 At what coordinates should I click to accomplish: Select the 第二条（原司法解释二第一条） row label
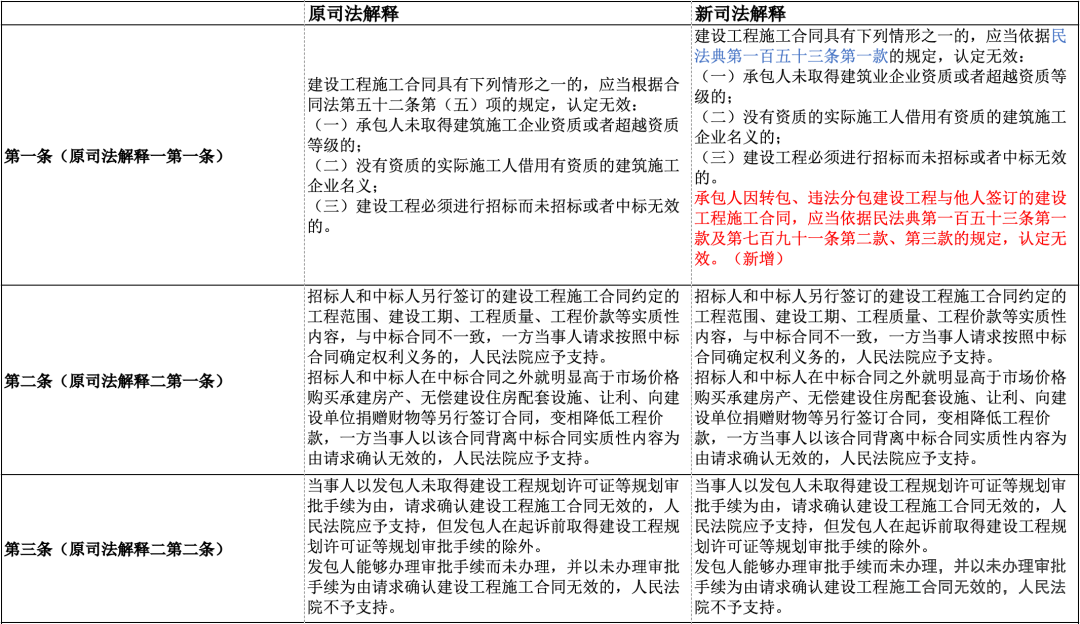click(x=114, y=381)
